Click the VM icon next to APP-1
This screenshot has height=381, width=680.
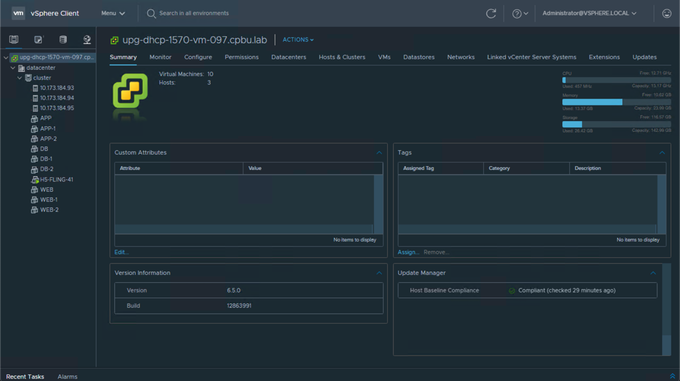pyautogui.click(x=34, y=129)
